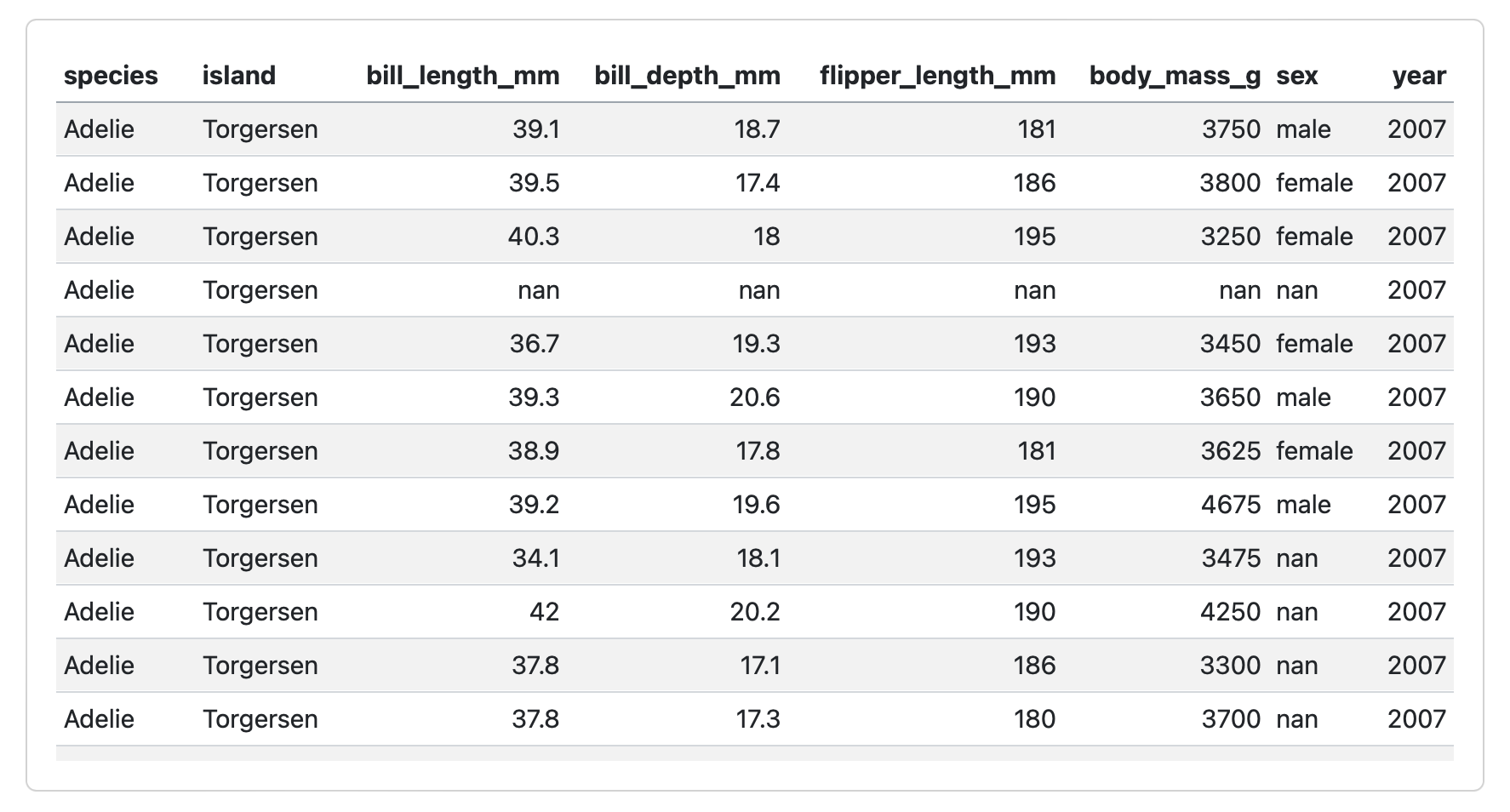Click the flipper length value 180

coord(1034,719)
